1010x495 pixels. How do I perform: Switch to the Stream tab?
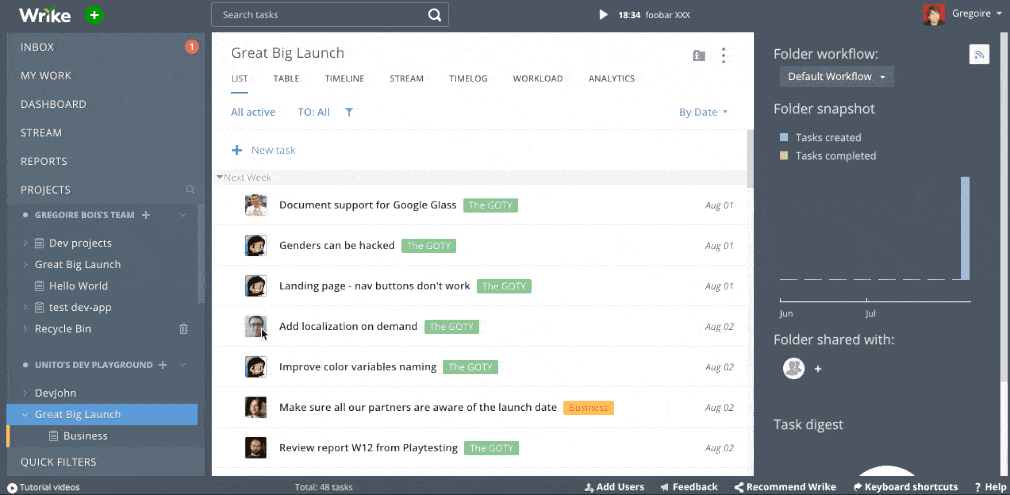pyautogui.click(x=406, y=79)
